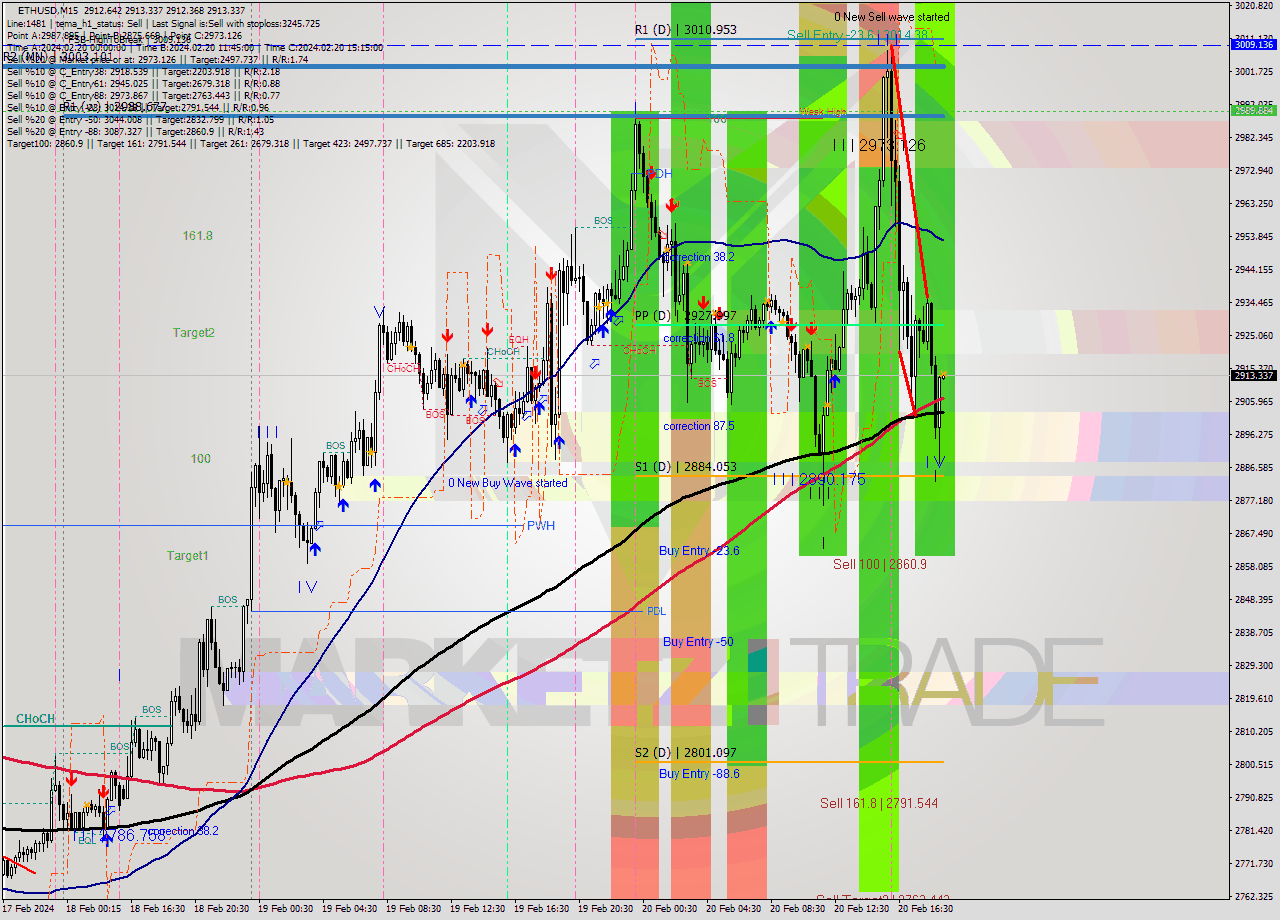This screenshot has height=920, width=1280.
Task: Click the 2762.325 price axis value
Action: [x=1253, y=896]
